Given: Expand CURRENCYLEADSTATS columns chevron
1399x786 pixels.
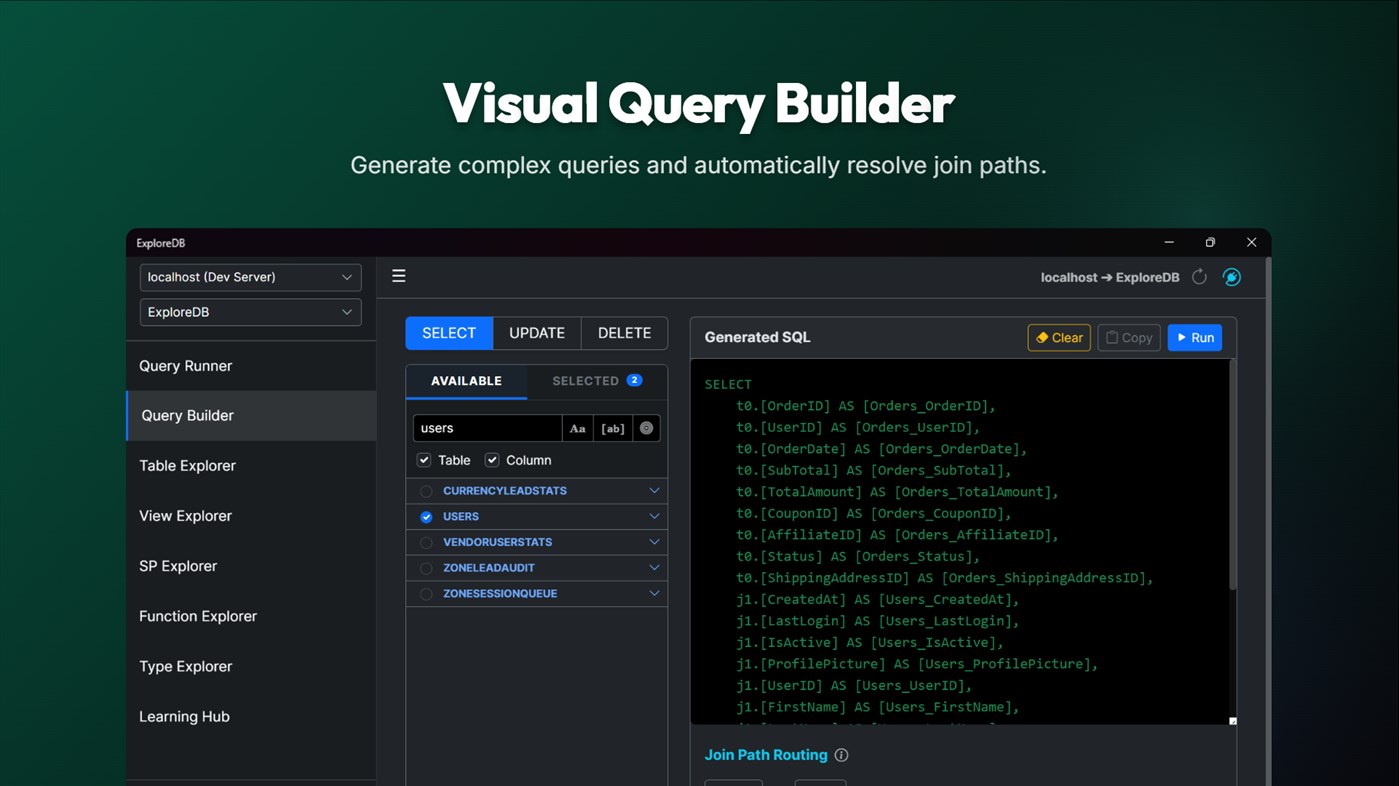Looking at the screenshot, I should click(654, 491).
